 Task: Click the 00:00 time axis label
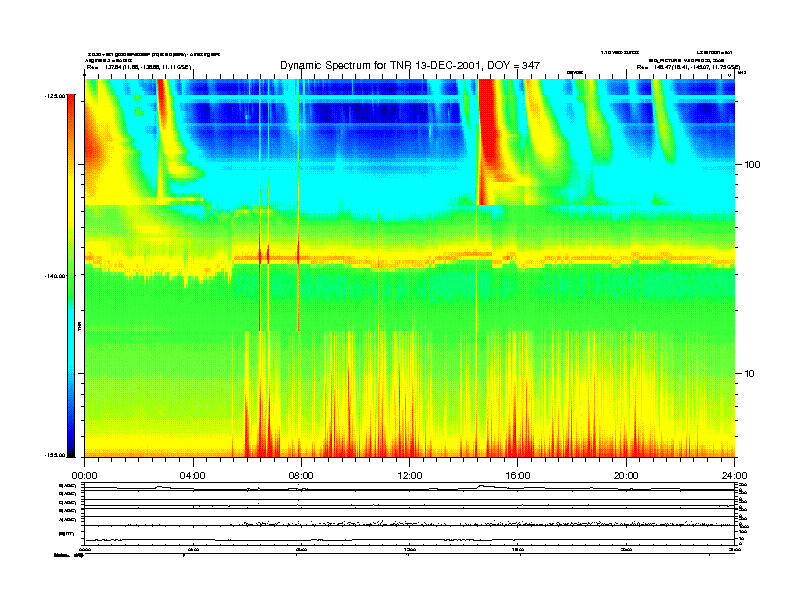click(84, 476)
